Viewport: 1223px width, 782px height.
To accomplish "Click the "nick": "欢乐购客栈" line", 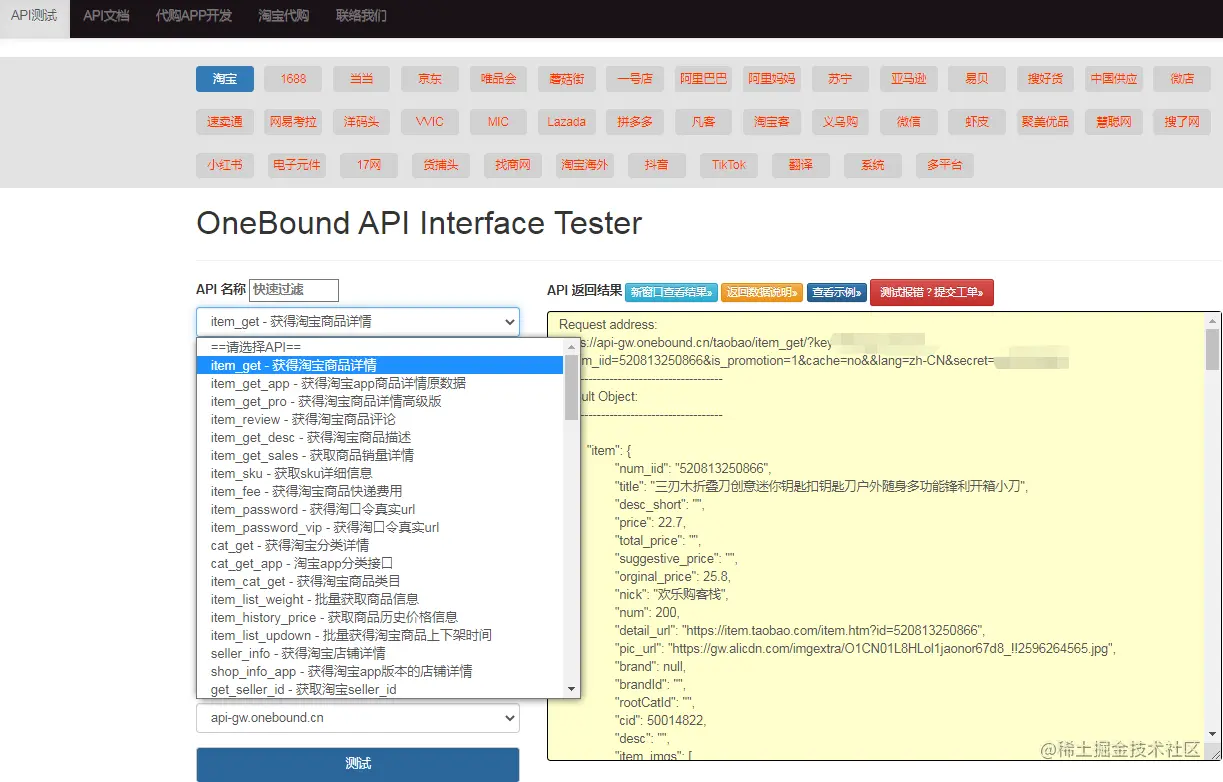I will 672,594.
